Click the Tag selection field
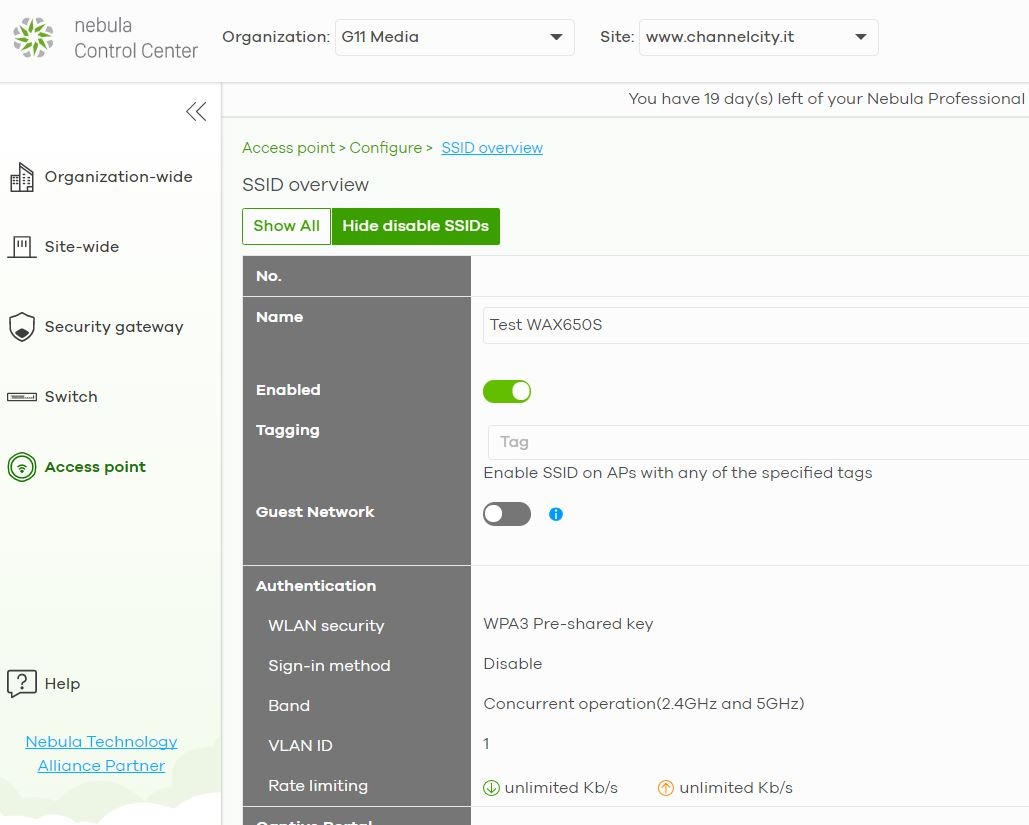This screenshot has height=825, width=1029. point(756,442)
